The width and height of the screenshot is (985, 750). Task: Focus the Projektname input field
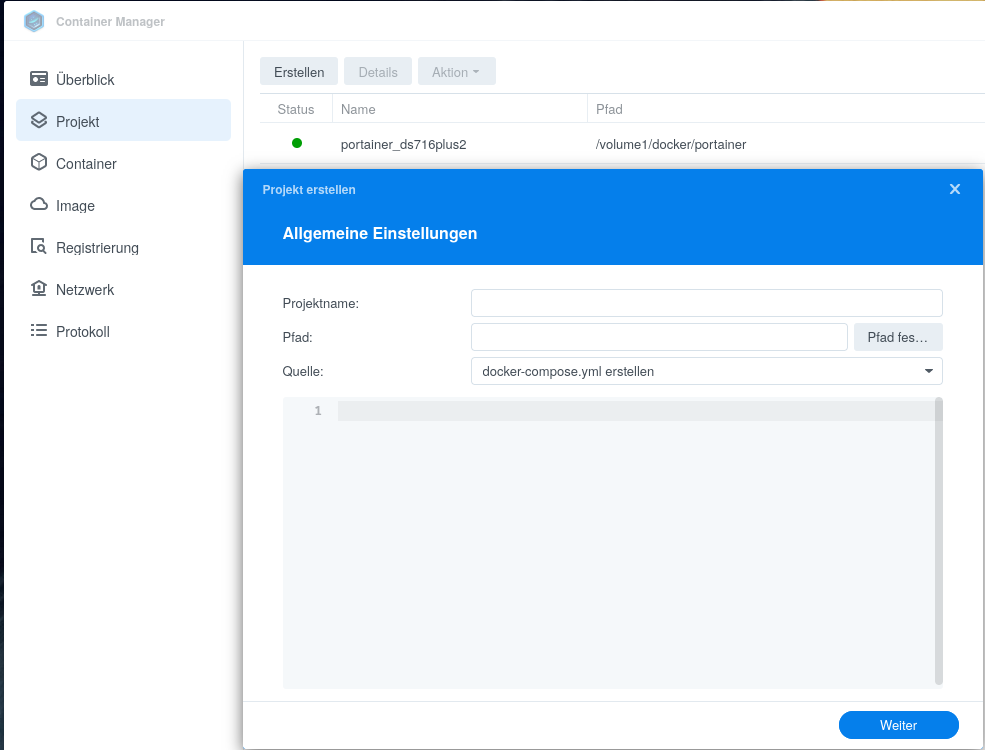click(707, 303)
